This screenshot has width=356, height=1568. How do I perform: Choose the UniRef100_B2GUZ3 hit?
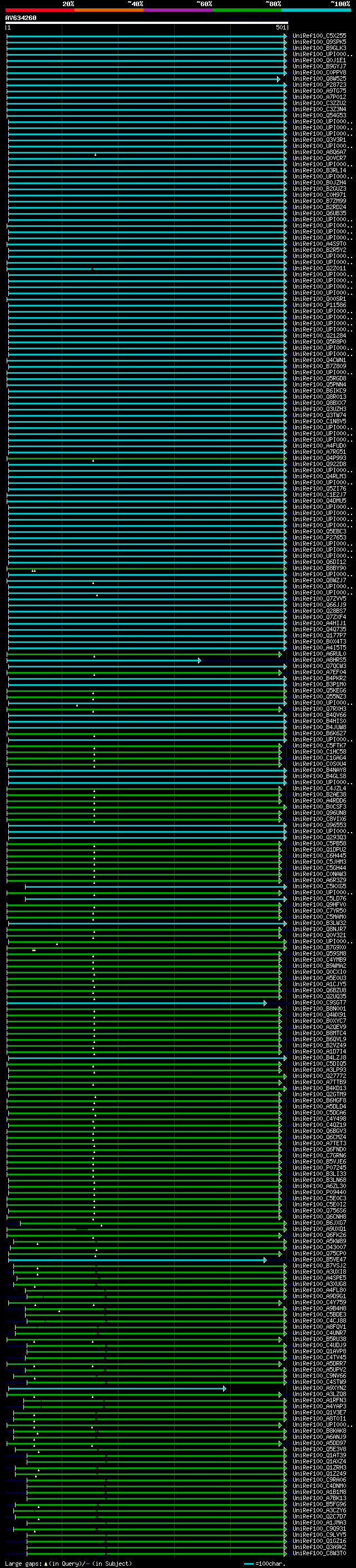[319, 189]
